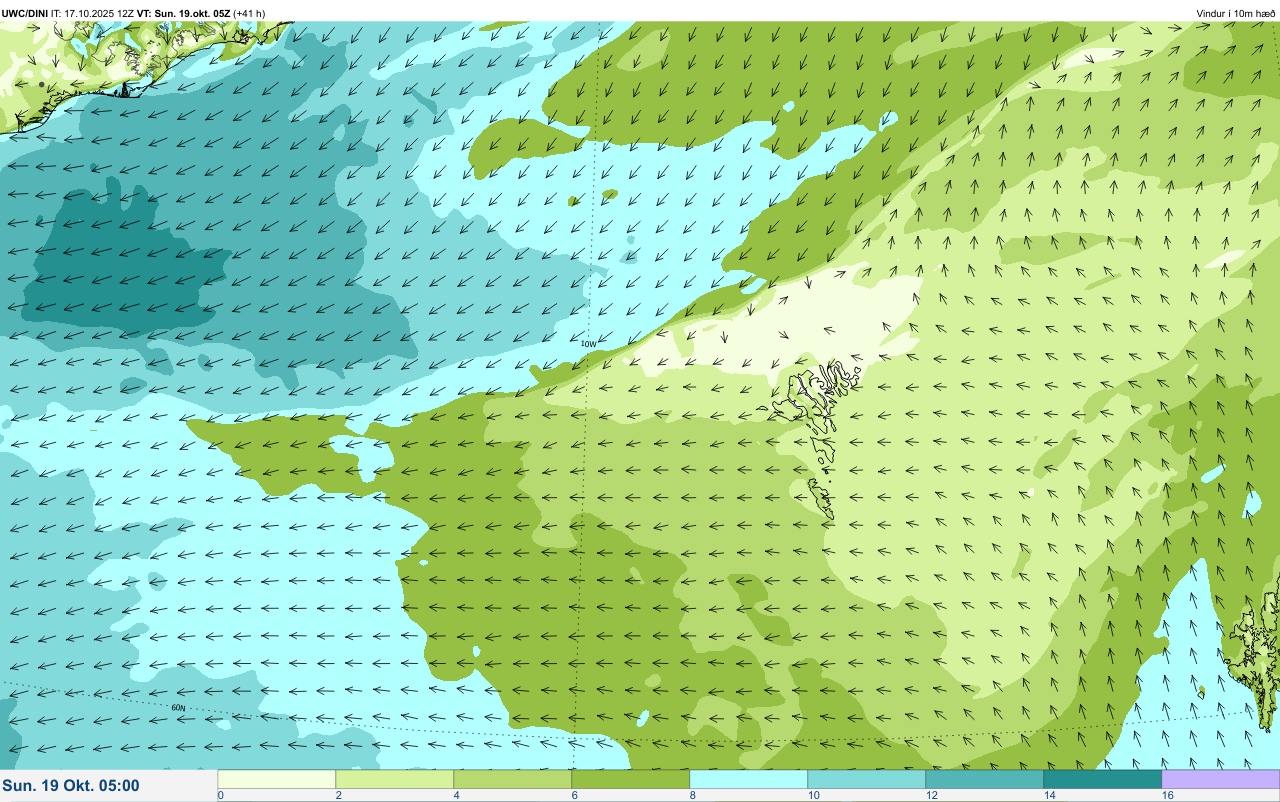Click the 'VT: Sun. 19.okt. 05Z' text
Viewport: 1280px width, 802px height.
[x=184, y=13]
